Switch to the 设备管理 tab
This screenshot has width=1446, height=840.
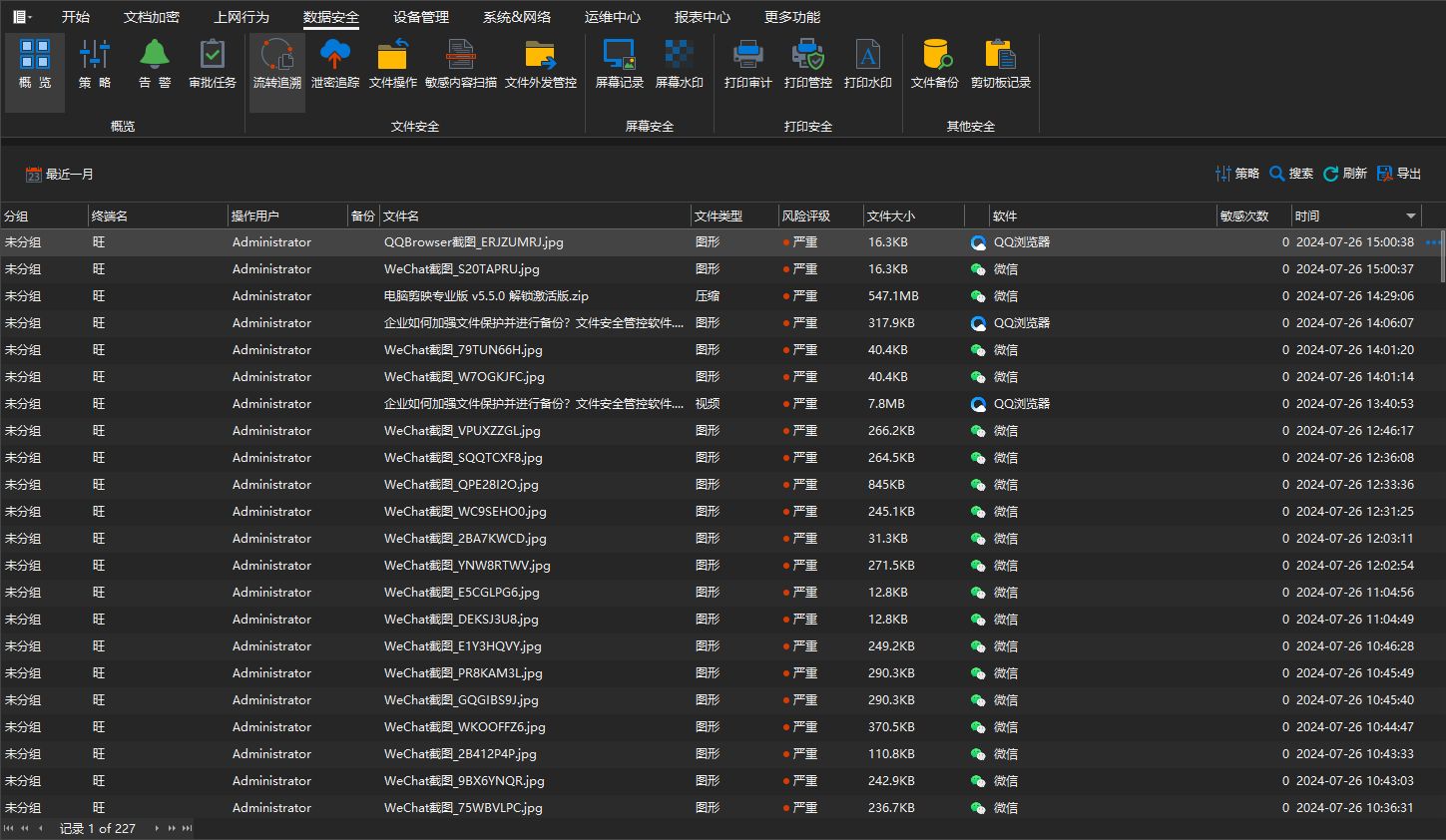(x=421, y=17)
